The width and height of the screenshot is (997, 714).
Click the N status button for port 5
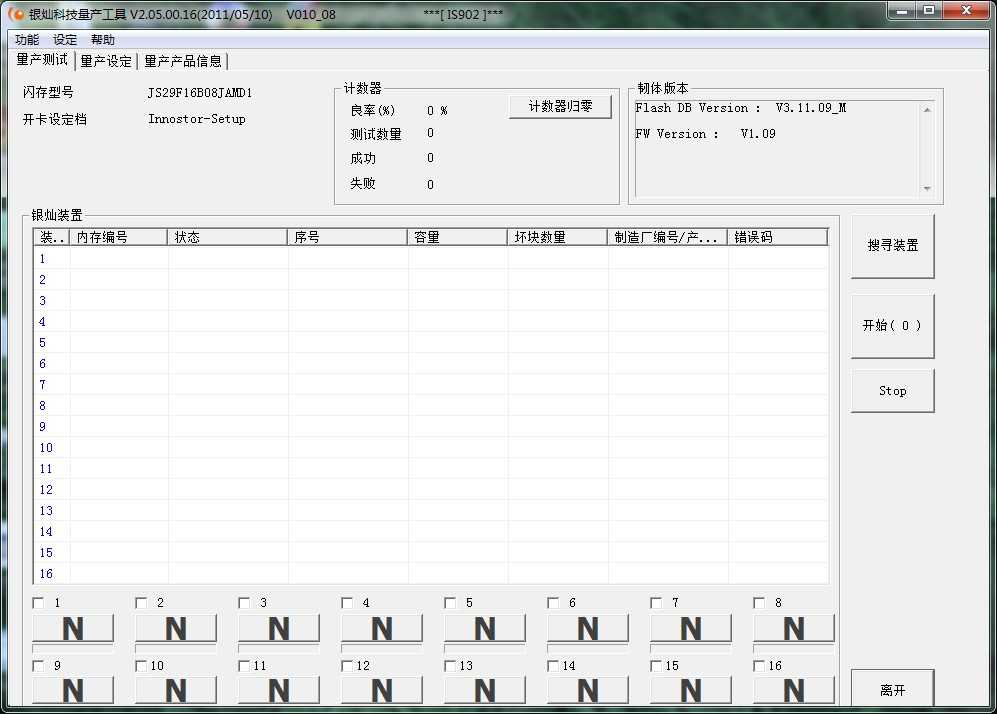point(485,628)
